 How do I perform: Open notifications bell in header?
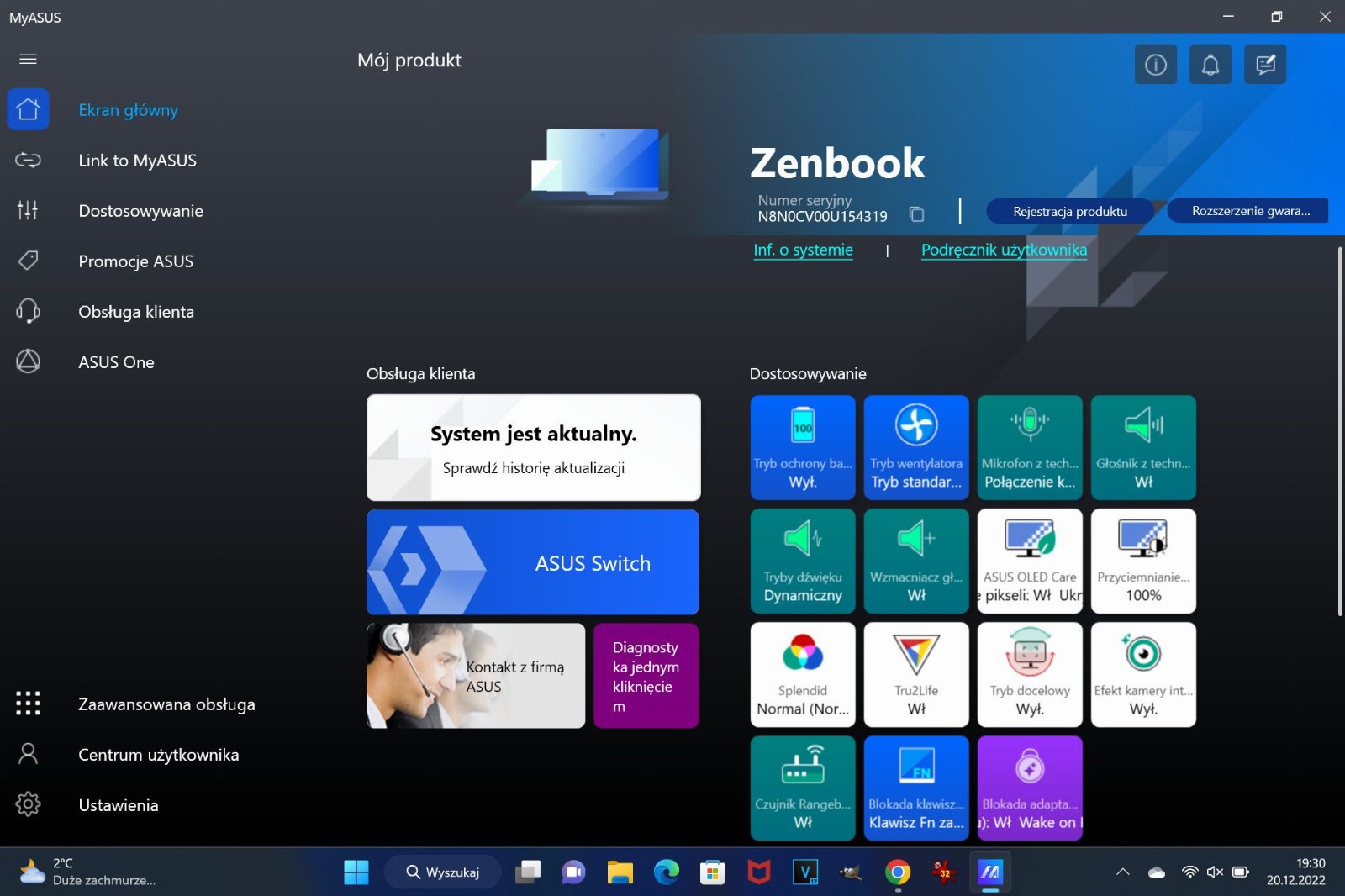click(1210, 64)
